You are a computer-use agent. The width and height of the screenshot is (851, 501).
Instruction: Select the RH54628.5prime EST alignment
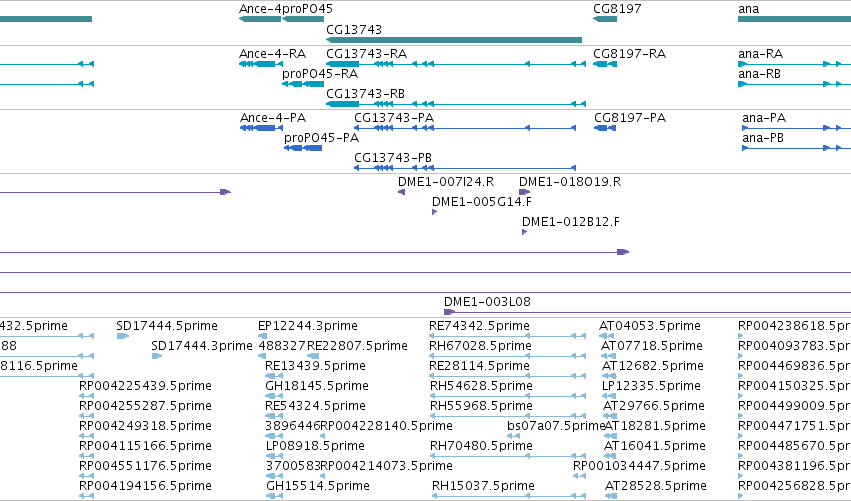pyautogui.click(x=507, y=396)
